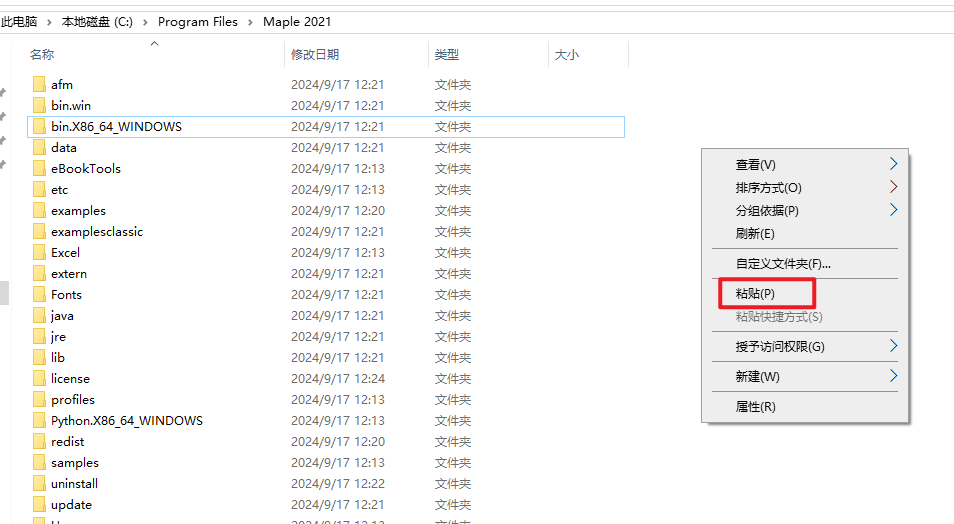This screenshot has width=954, height=524.
Task: Expand the 排序方式(O) submenu arrow
Action: 893,187
